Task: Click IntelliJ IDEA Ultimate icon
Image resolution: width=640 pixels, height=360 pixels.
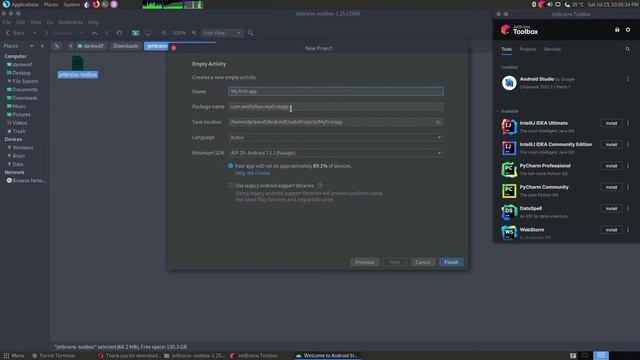Action: pyautogui.click(x=509, y=127)
